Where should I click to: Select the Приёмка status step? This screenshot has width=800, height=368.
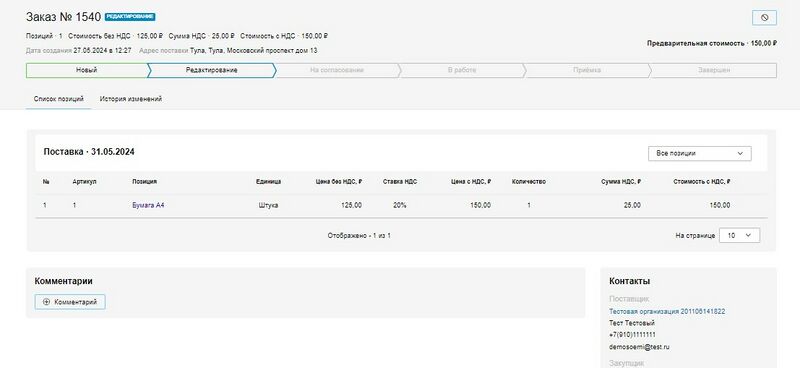pos(587,70)
